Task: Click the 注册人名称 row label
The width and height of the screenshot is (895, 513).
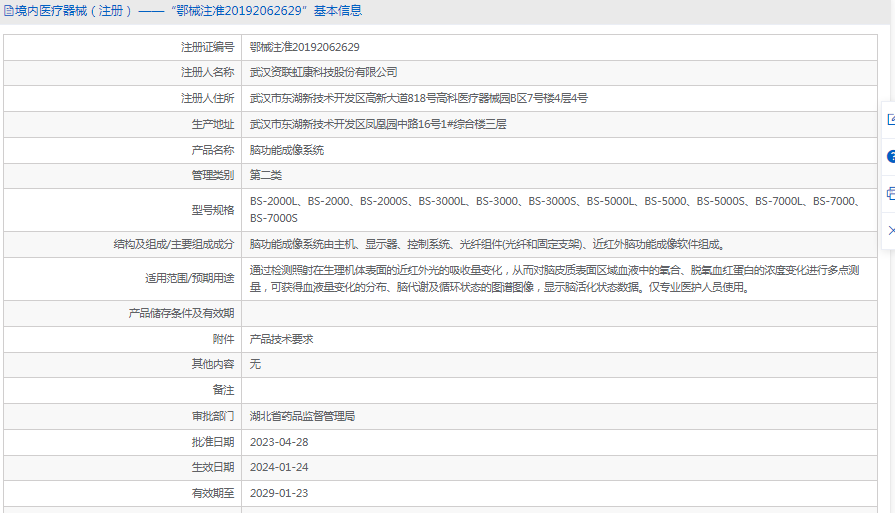Action: pos(208,72)
